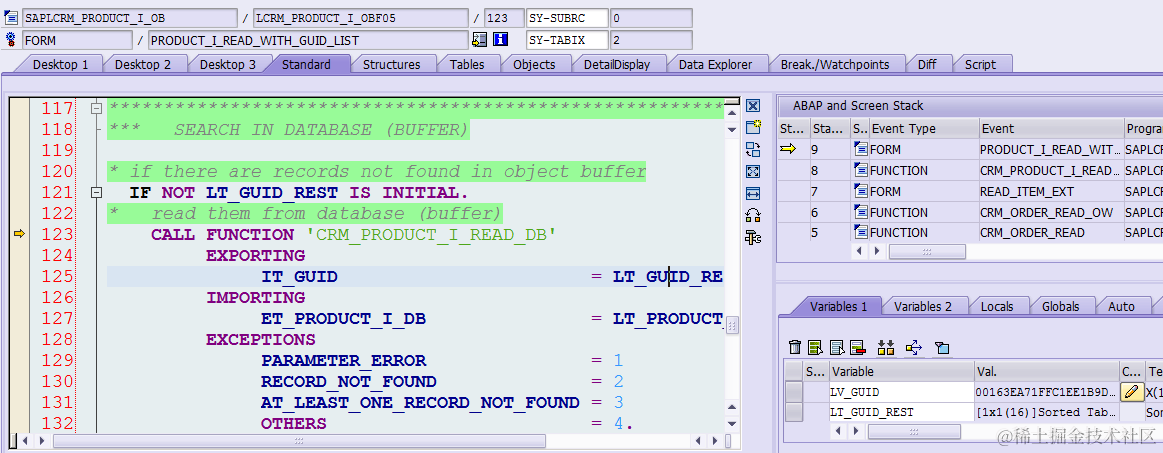
Task: Click the editor horizontal scrollbar thumb
Action: click(299, 441)
